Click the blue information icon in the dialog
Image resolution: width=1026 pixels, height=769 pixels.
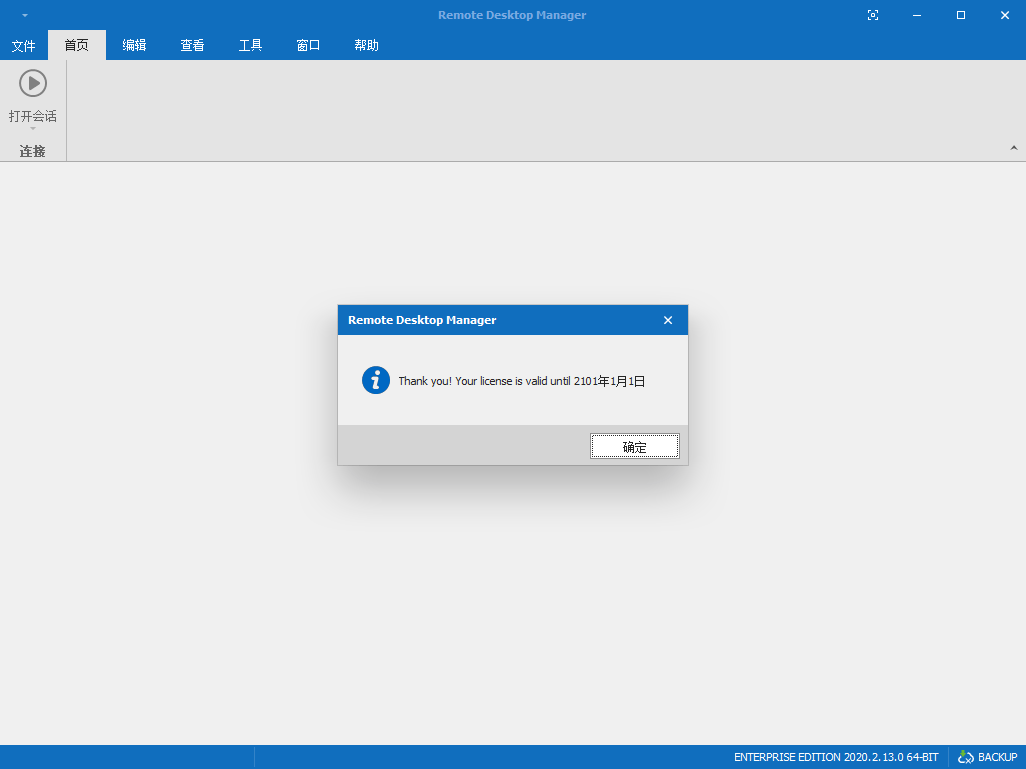(376, 380)
